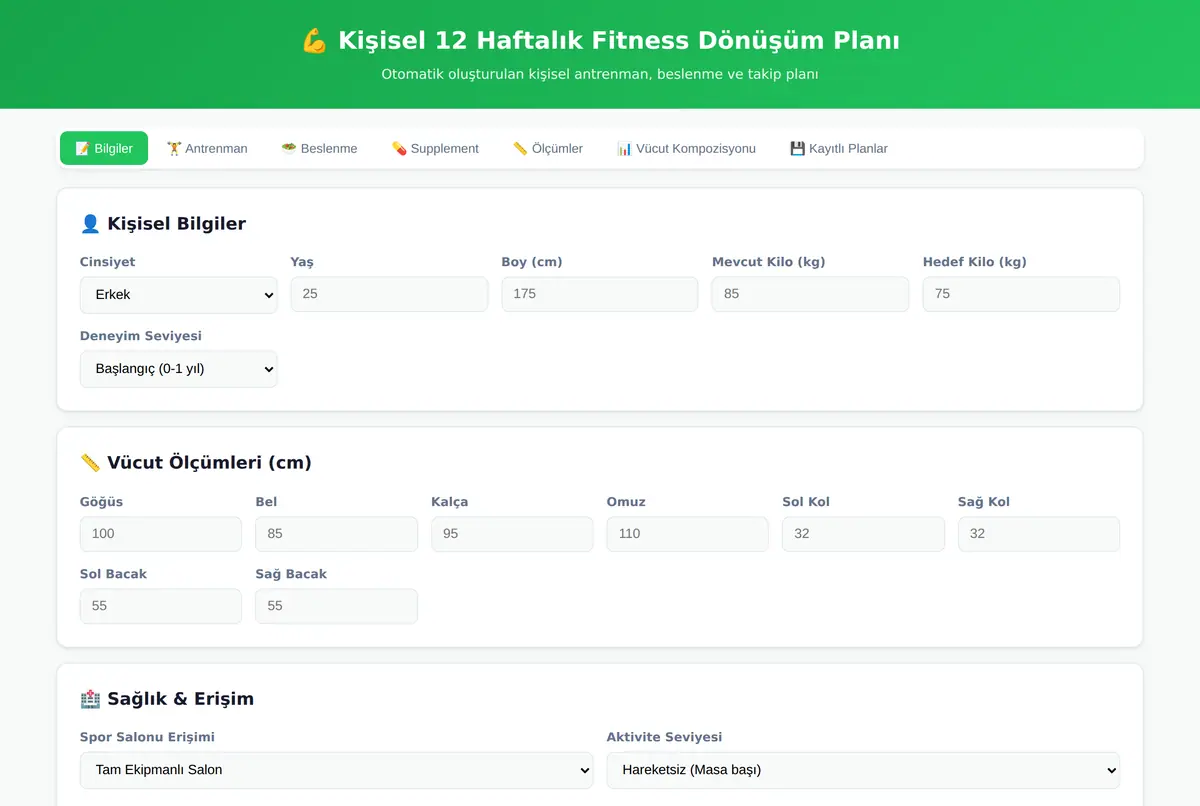
Task: Show the Kayıtlı Planlar tab
Action: coord(839,148)
